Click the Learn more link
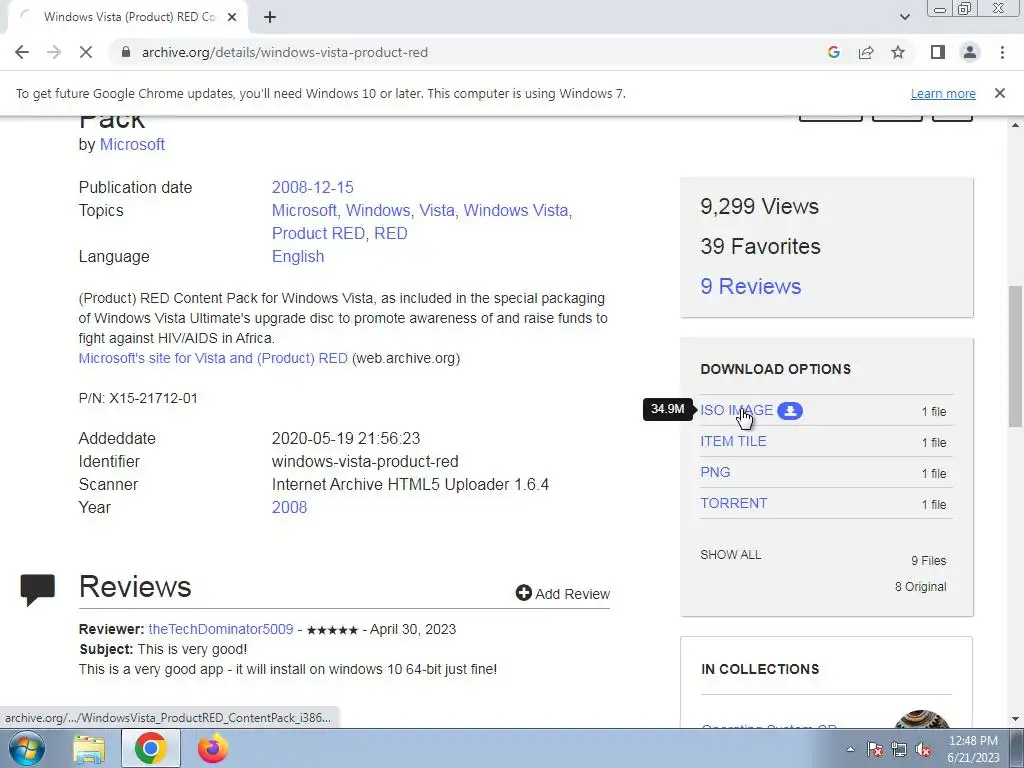1024x768 pixels. point(943,93)
